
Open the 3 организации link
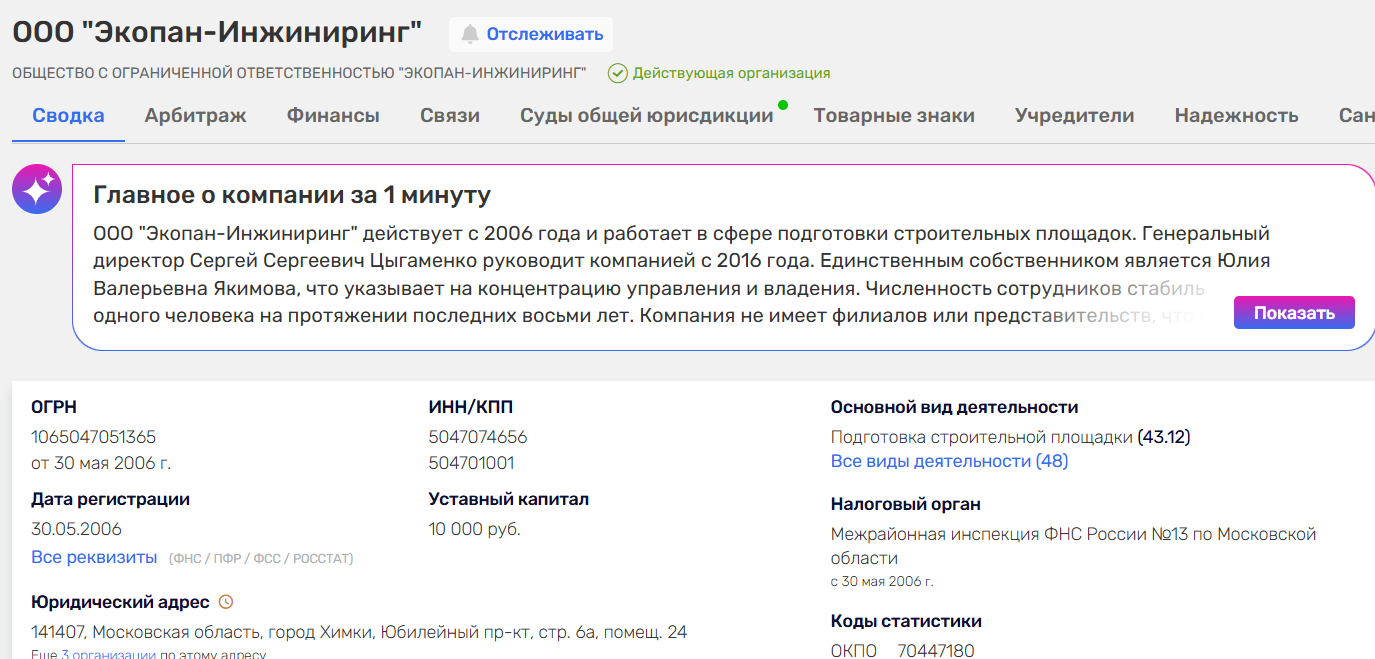pos(108,655)
